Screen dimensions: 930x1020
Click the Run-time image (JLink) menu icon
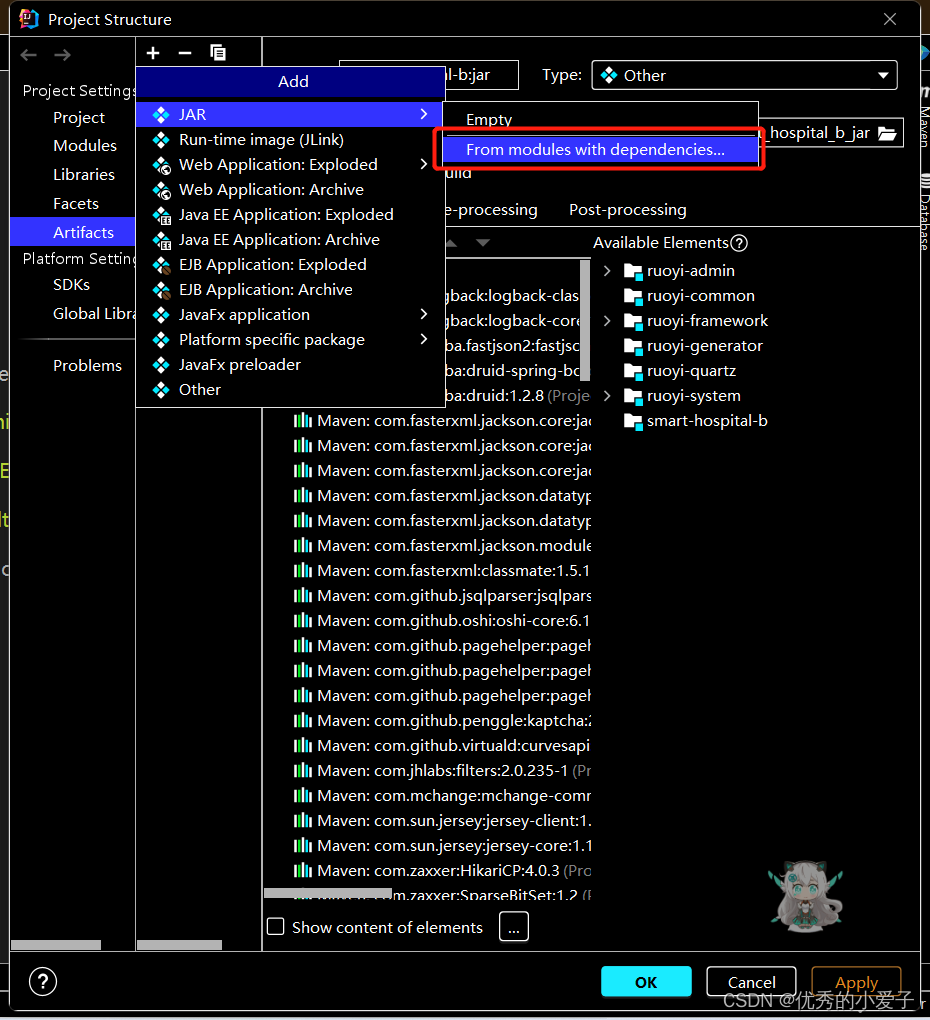(x=161, y=140)
